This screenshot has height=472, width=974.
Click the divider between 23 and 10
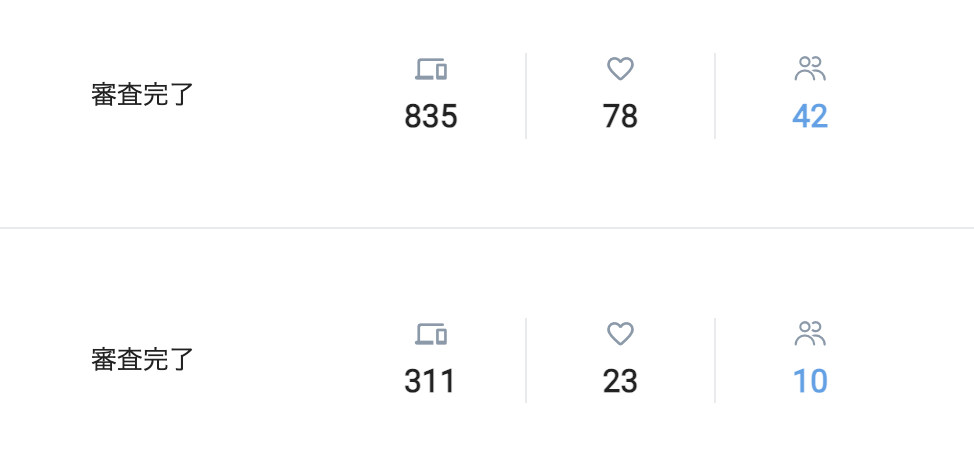coord(715,360)
